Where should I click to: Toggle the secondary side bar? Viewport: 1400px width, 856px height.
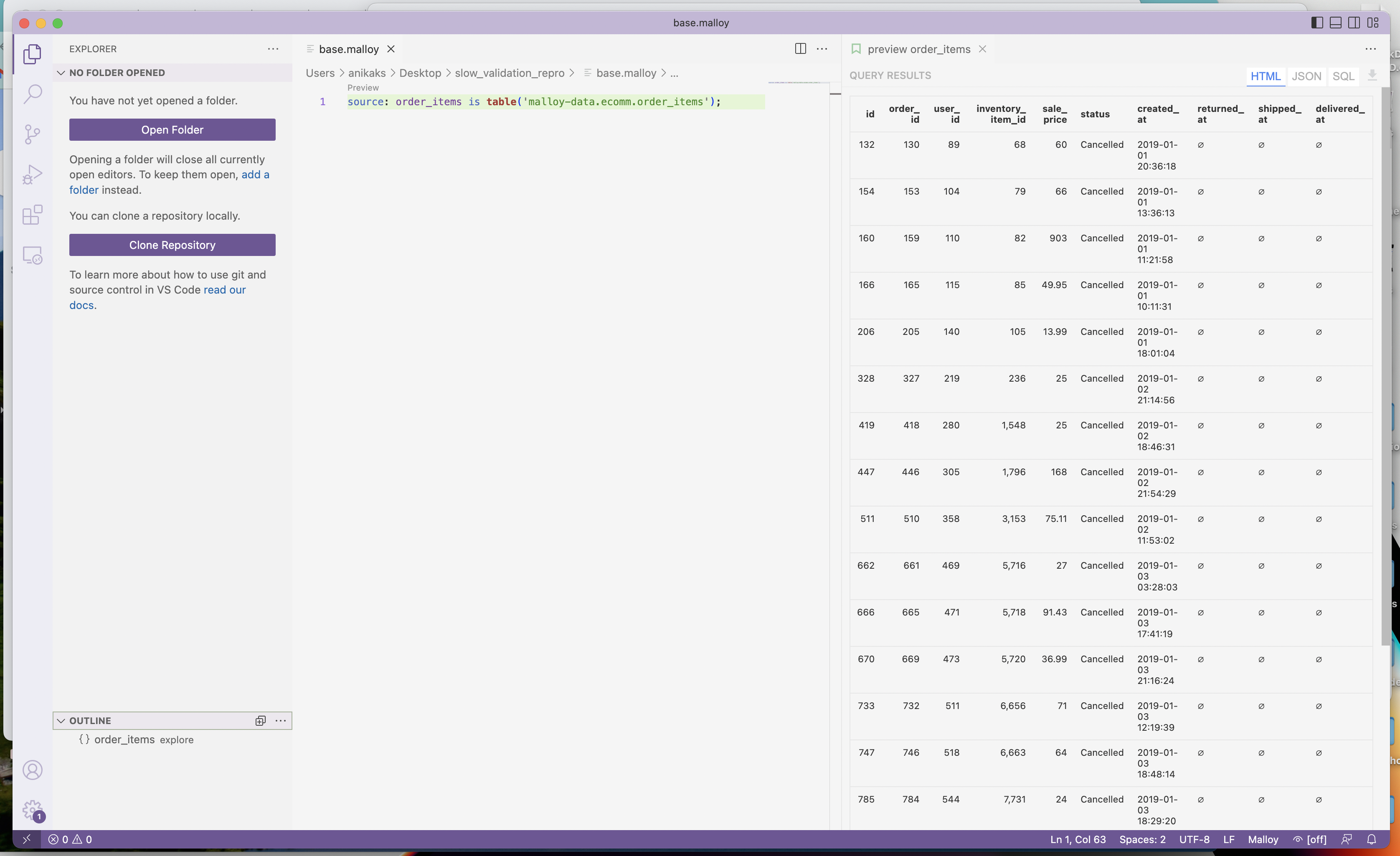point(1354,23)
